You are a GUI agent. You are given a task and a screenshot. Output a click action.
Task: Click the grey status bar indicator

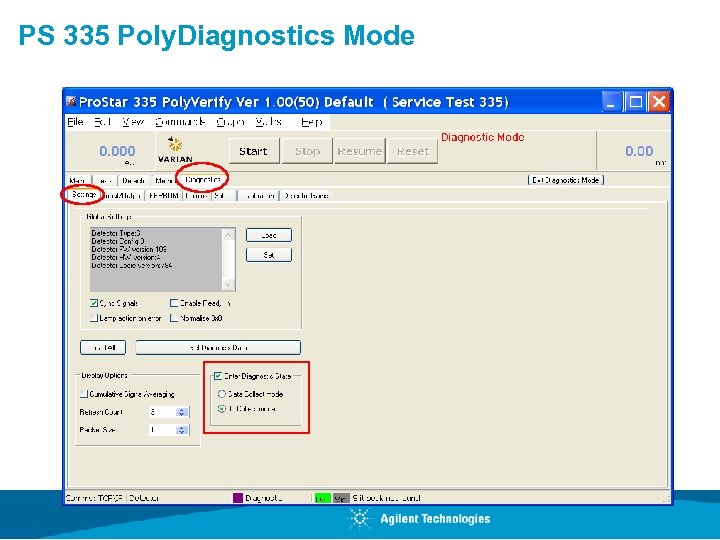[341, 498]
